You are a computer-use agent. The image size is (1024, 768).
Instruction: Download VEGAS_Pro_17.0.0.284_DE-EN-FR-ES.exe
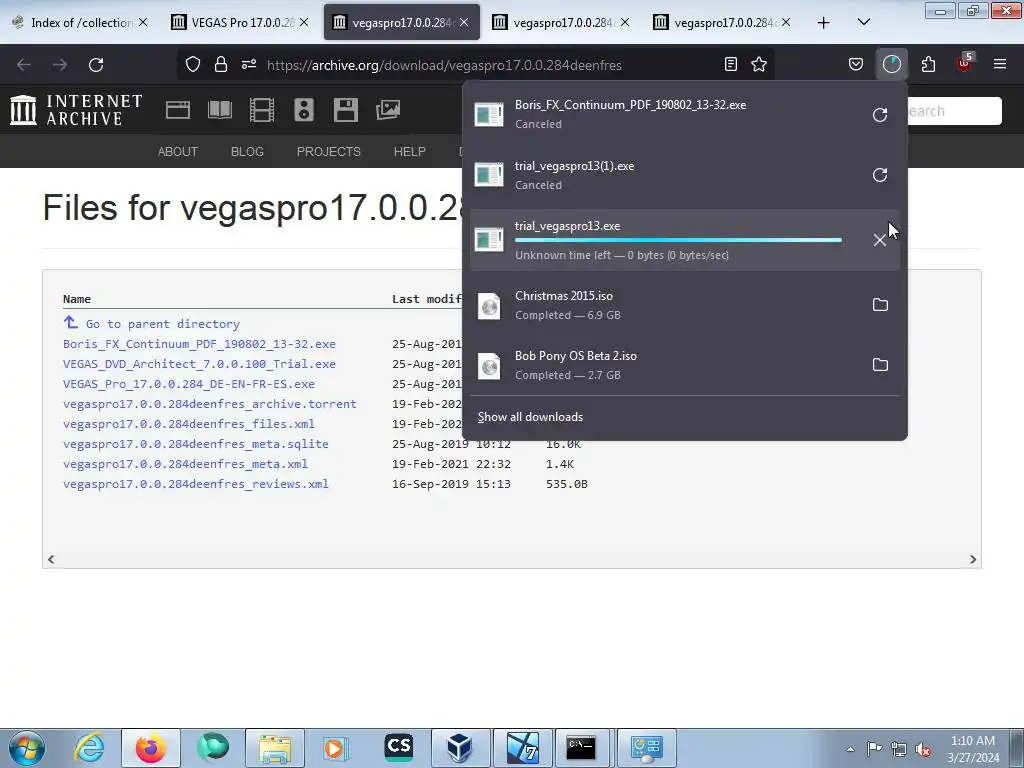pos(189,384)
